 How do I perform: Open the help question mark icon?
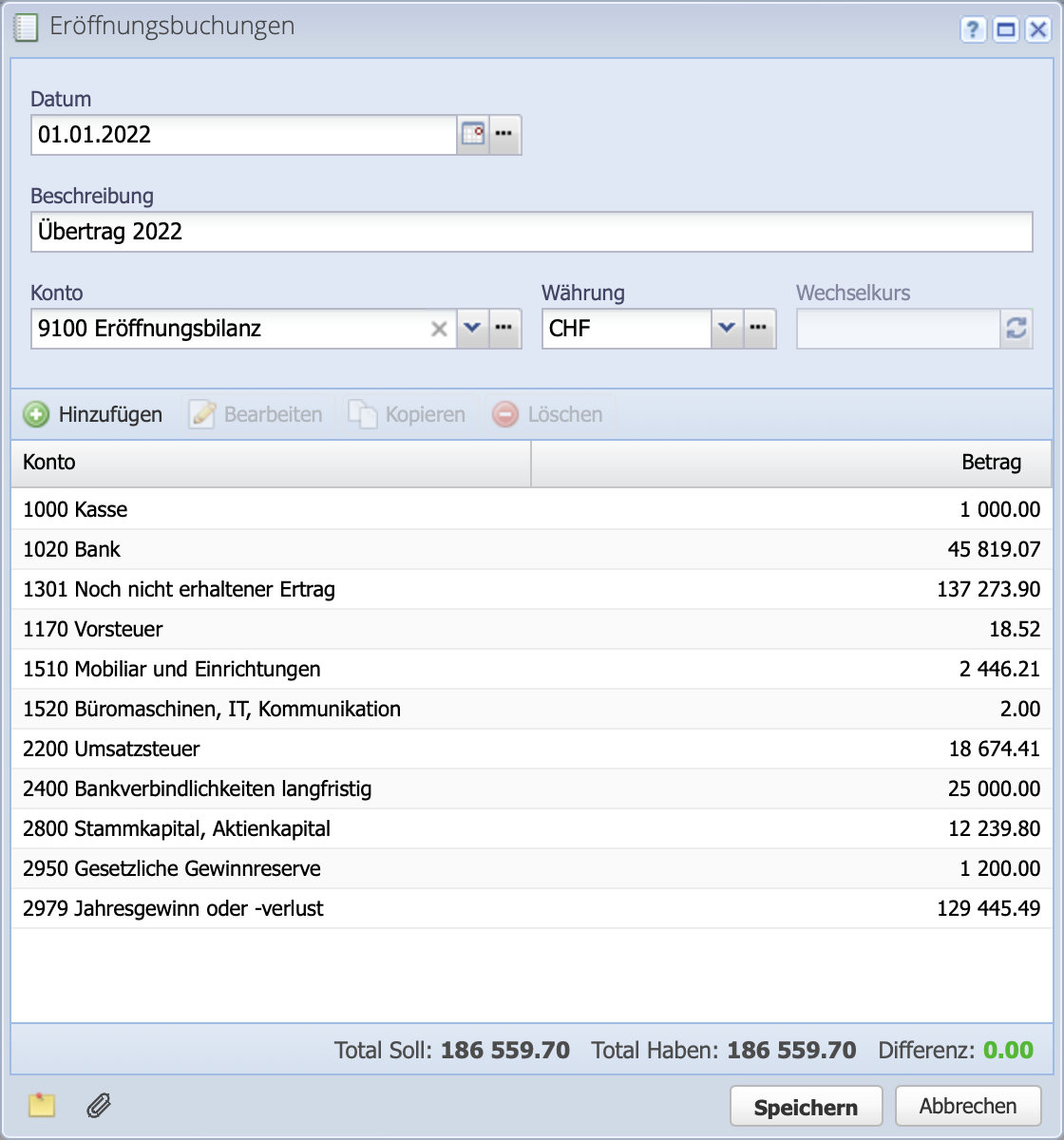(x=973, y=30)
